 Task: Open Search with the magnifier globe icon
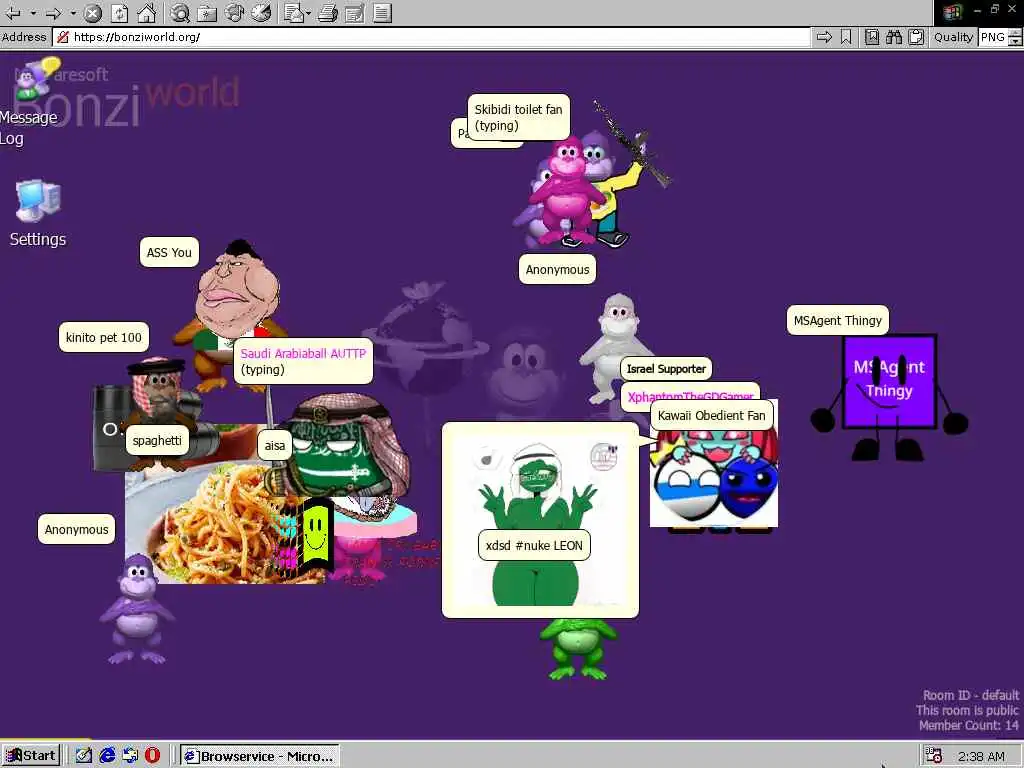(180, 12)
